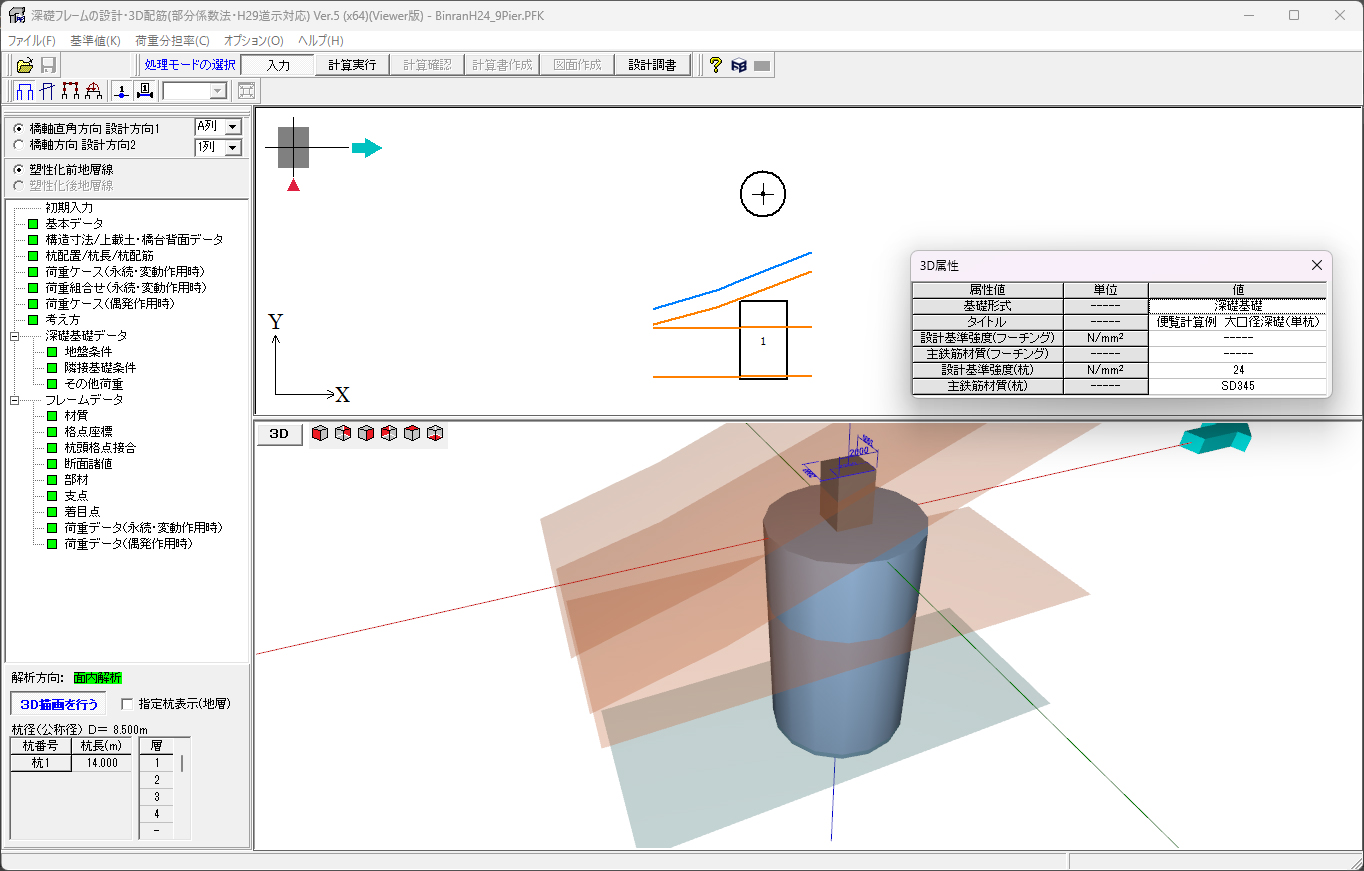This screenshot has width=1364, height=871.
Task: Select the top-face cube view icon
Action: tap(411, 434)
